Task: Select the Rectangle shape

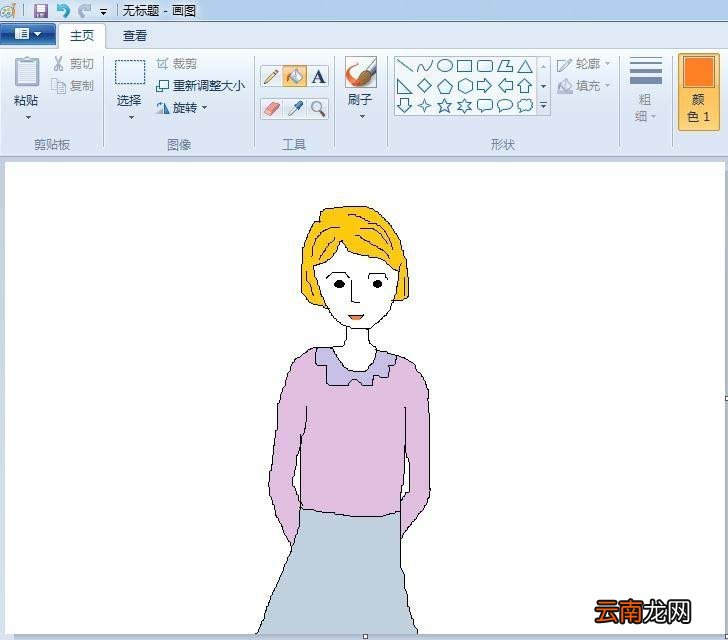Action: 465,65
